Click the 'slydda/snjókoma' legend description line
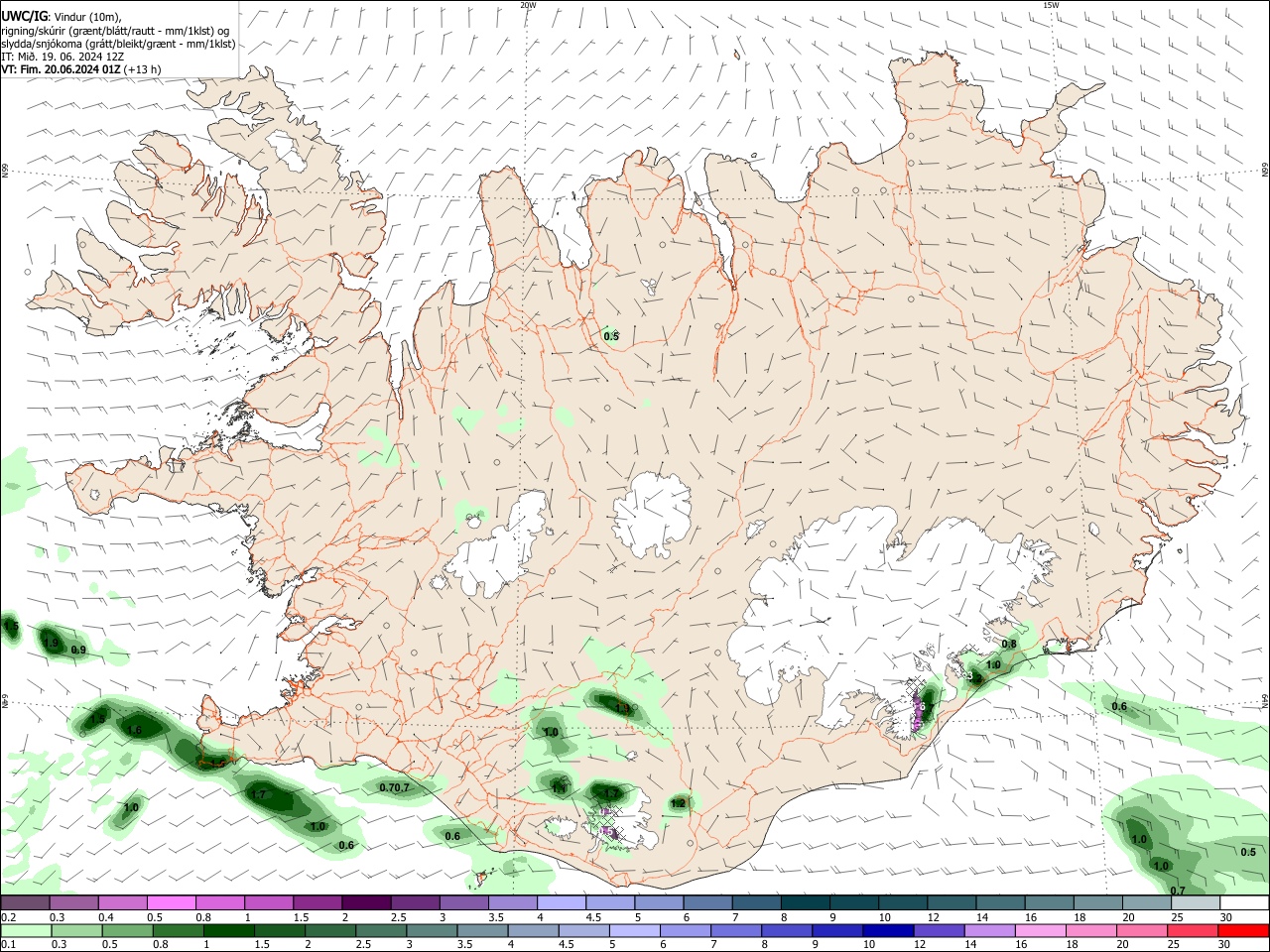The image size is (1270, 952). click(118, 44)
